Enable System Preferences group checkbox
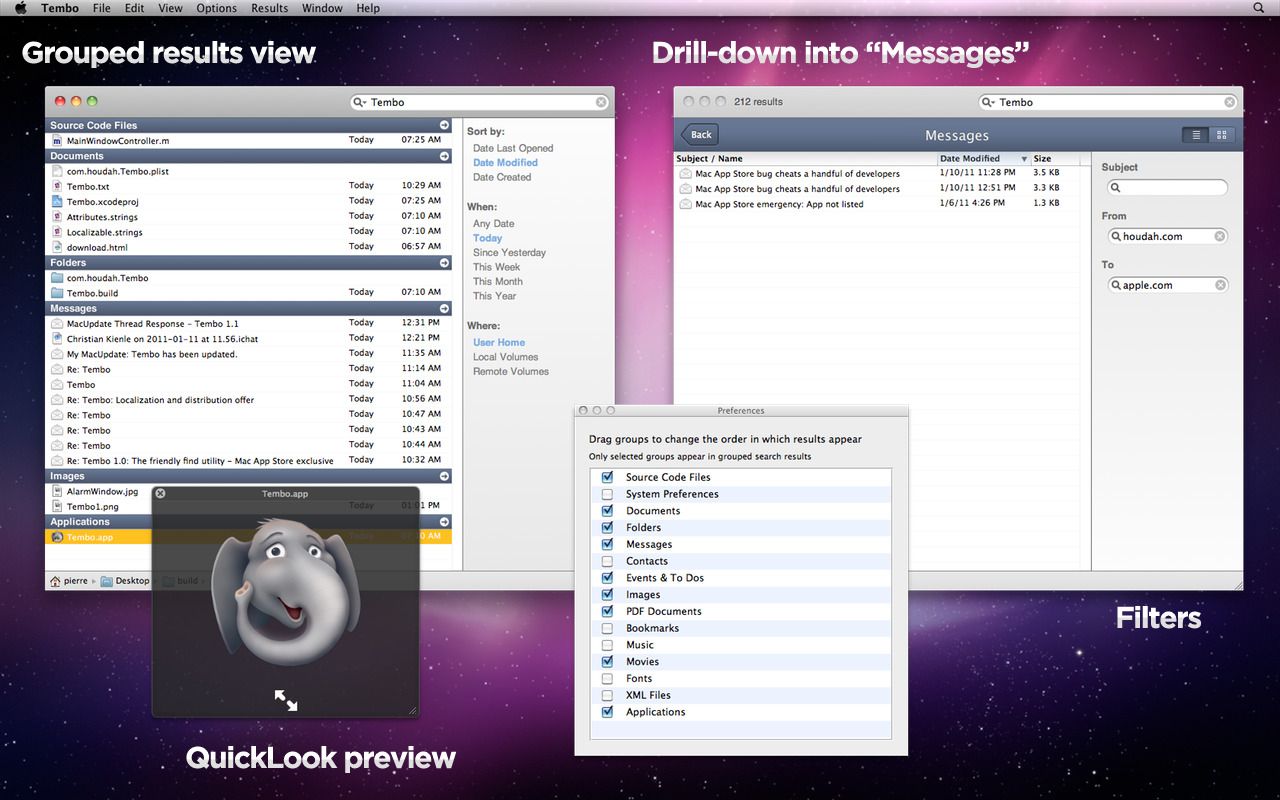 pyautogui.click(x=607, y=494)
